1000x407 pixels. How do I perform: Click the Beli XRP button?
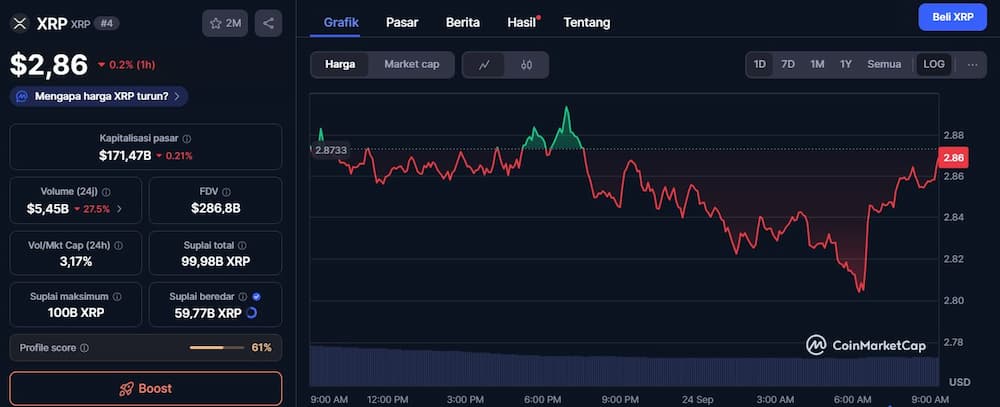click(953, 17)
